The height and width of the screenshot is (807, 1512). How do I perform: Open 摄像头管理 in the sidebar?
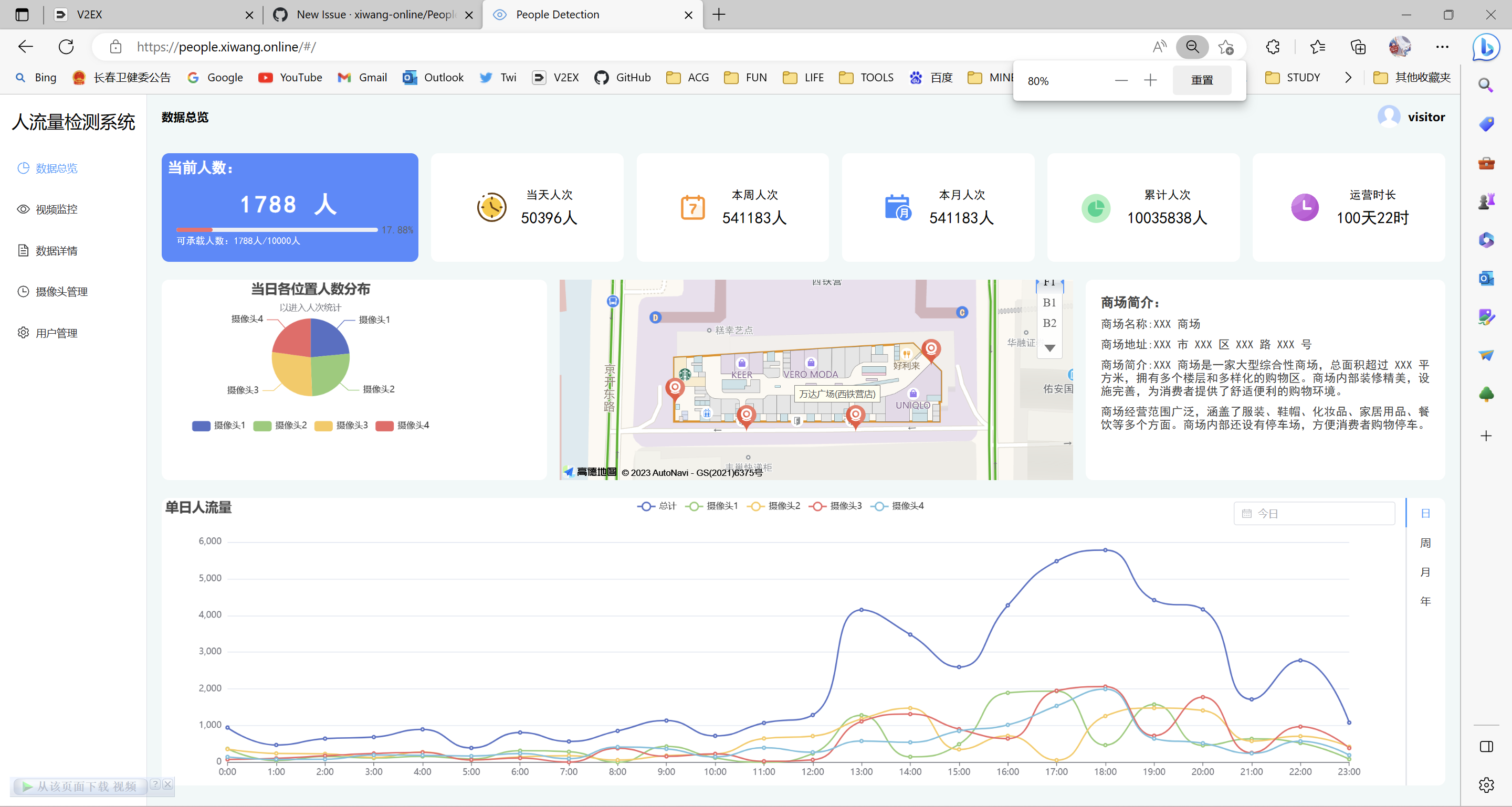[61, 292]
